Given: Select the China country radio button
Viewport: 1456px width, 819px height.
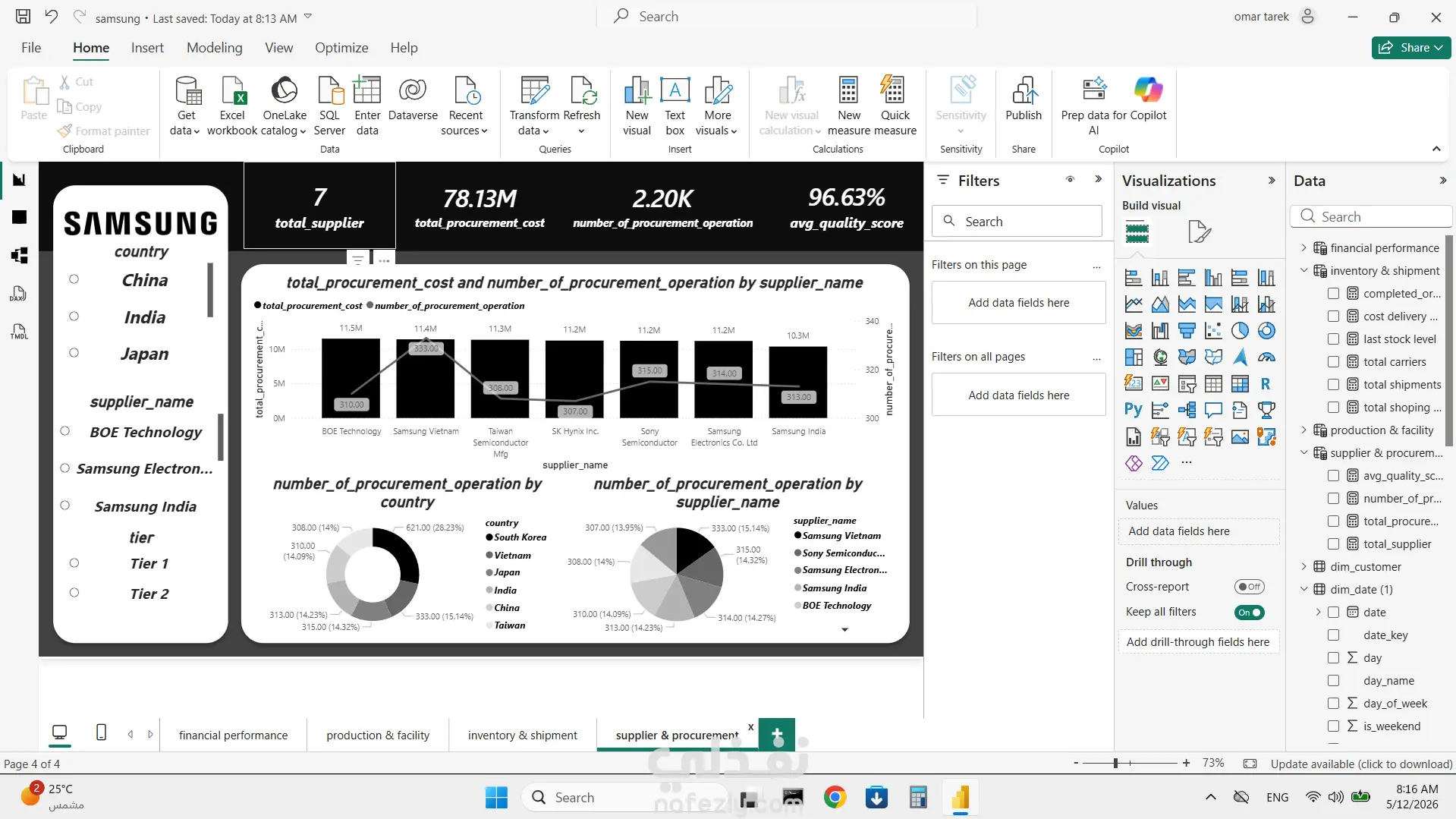Looking at the screenshot, I should (x=74, y=279).
